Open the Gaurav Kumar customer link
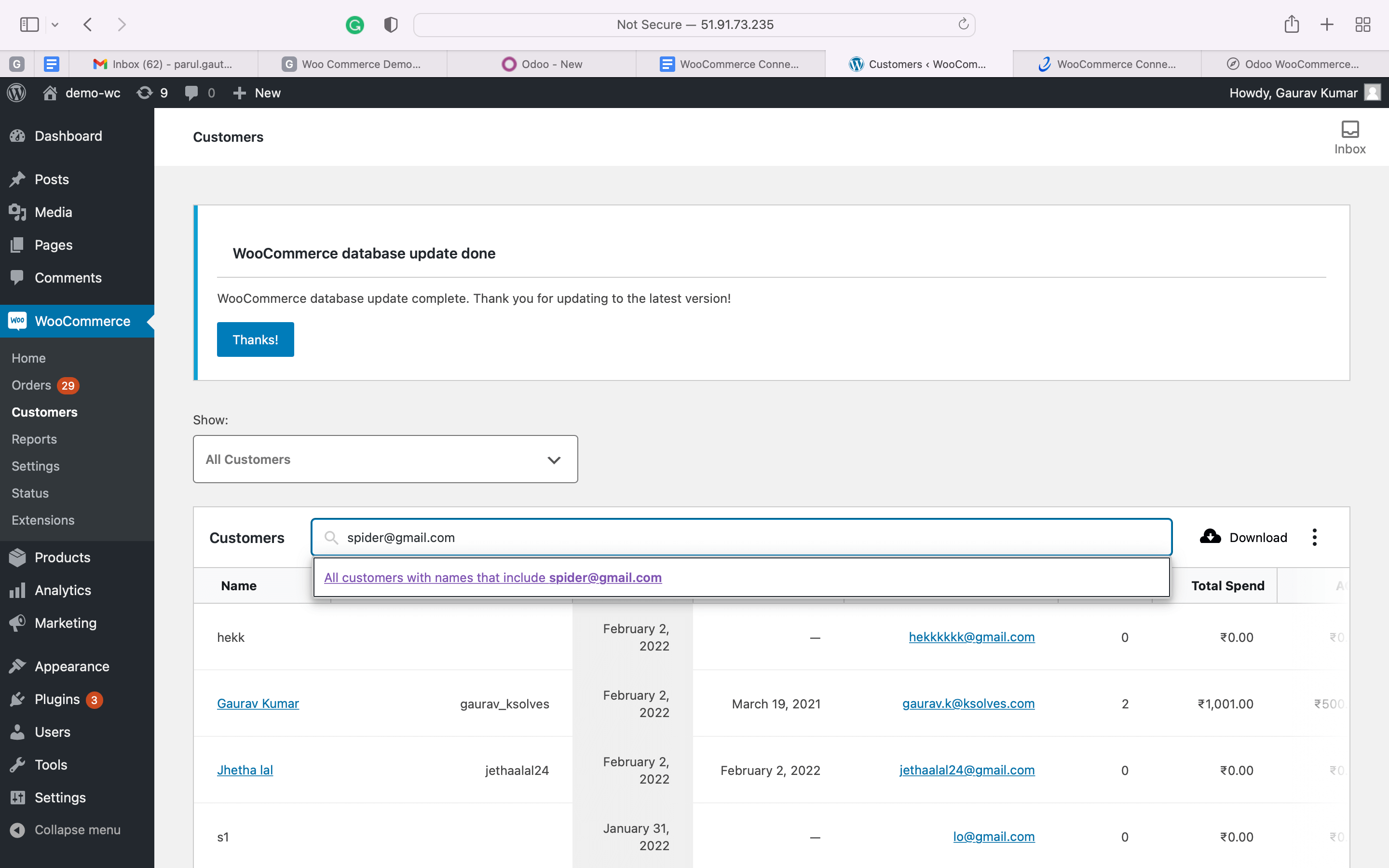 coord(258,703)
